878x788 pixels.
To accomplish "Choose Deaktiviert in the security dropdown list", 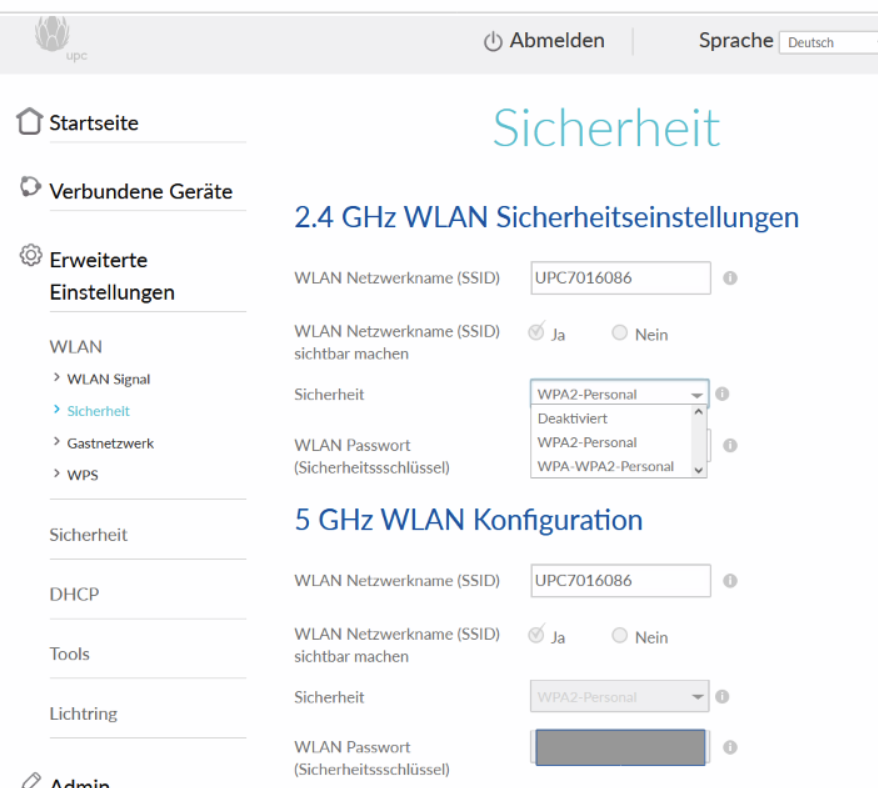I will click(x=573, y=418).
